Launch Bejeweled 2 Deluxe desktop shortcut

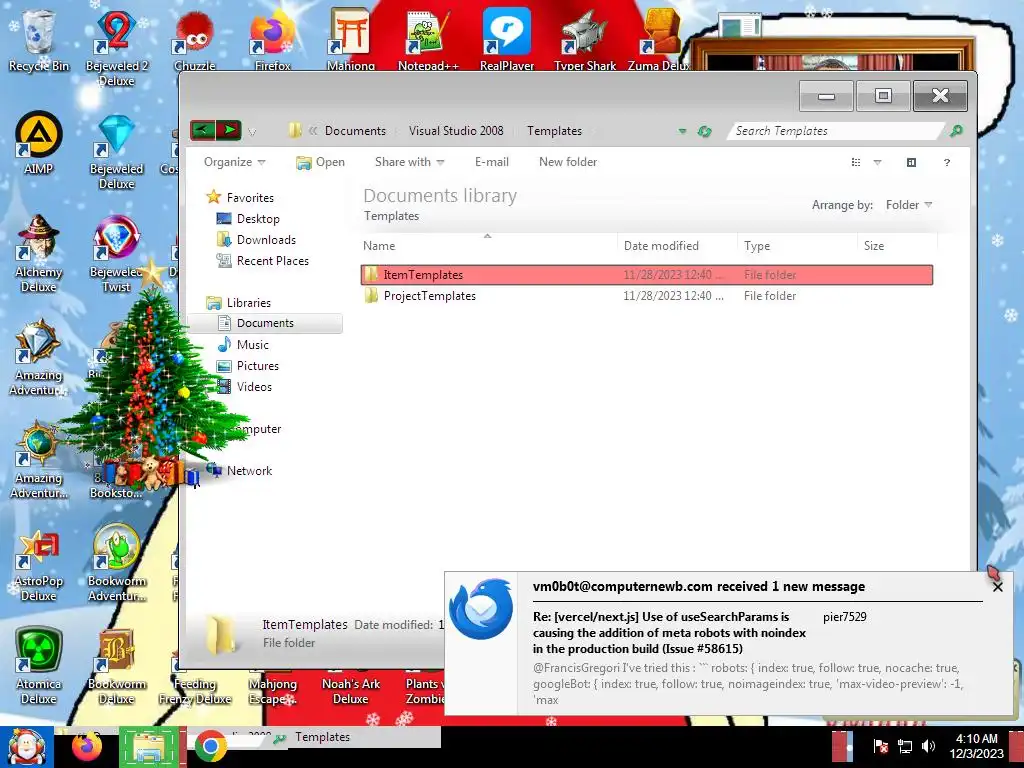117,47
